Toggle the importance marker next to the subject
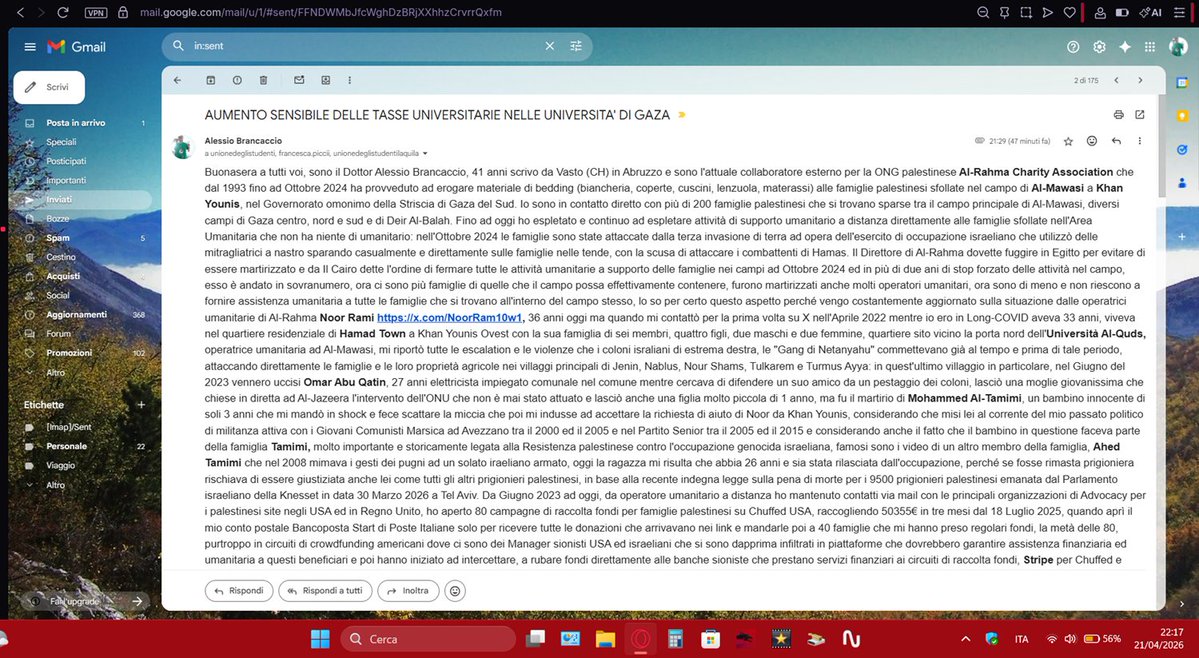This screenshot has width=1199, height=658. click(x=681, y=115)
